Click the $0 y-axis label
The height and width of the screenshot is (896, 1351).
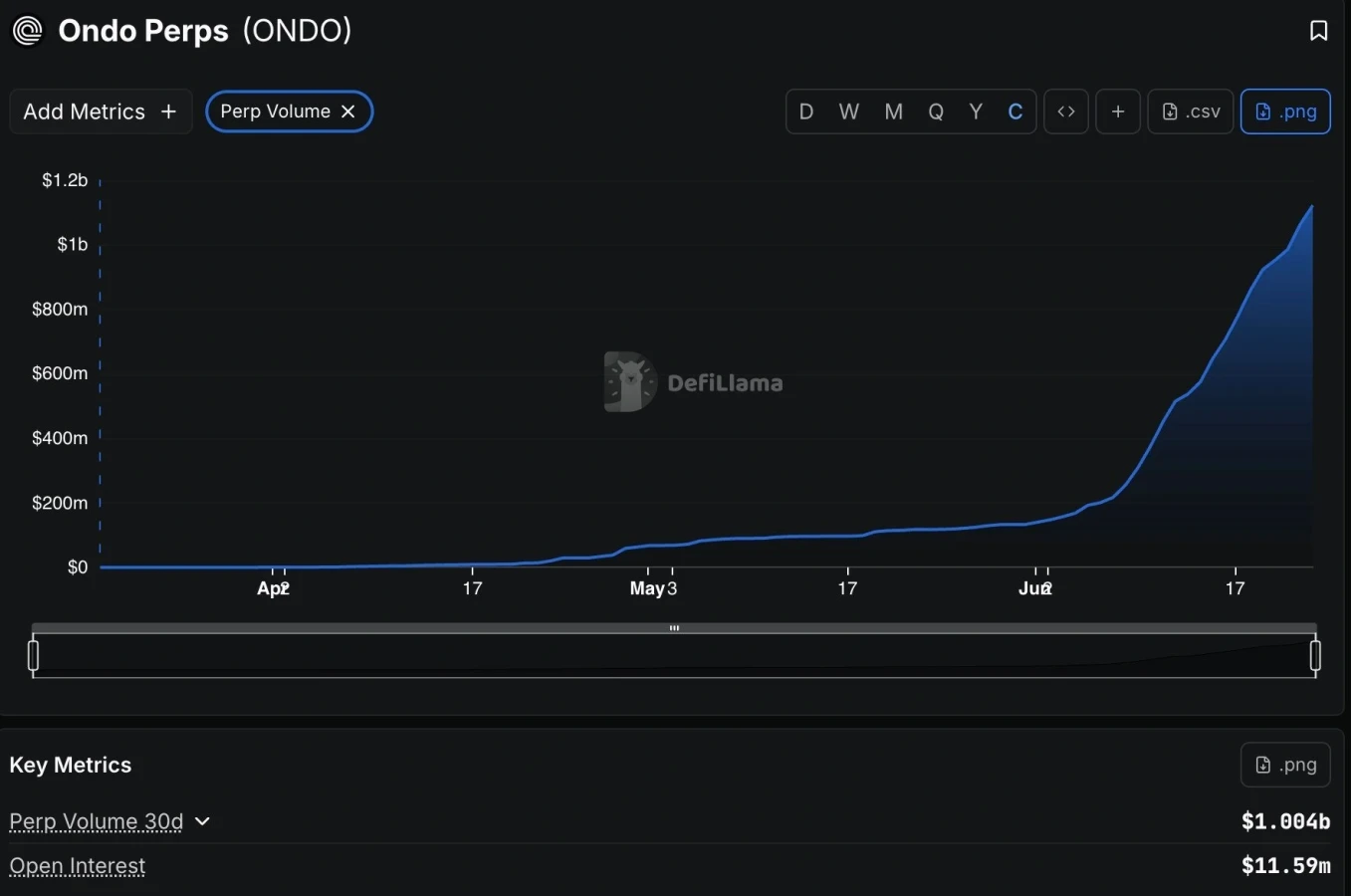[78, 567]
